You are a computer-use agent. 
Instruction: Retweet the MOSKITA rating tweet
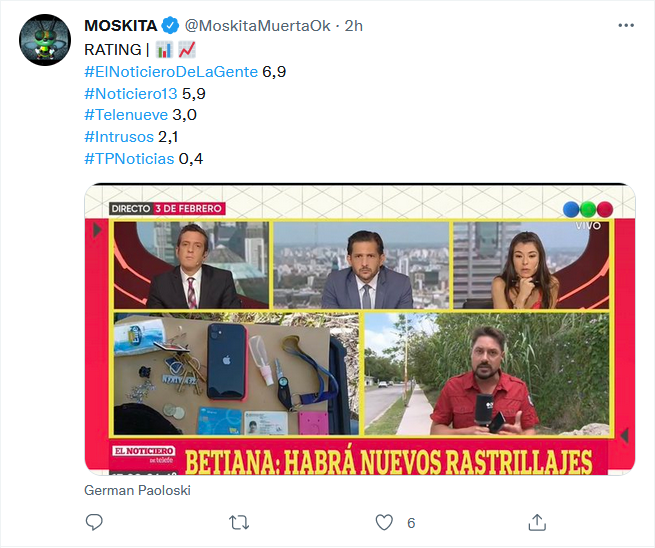(x=239, y=523)
